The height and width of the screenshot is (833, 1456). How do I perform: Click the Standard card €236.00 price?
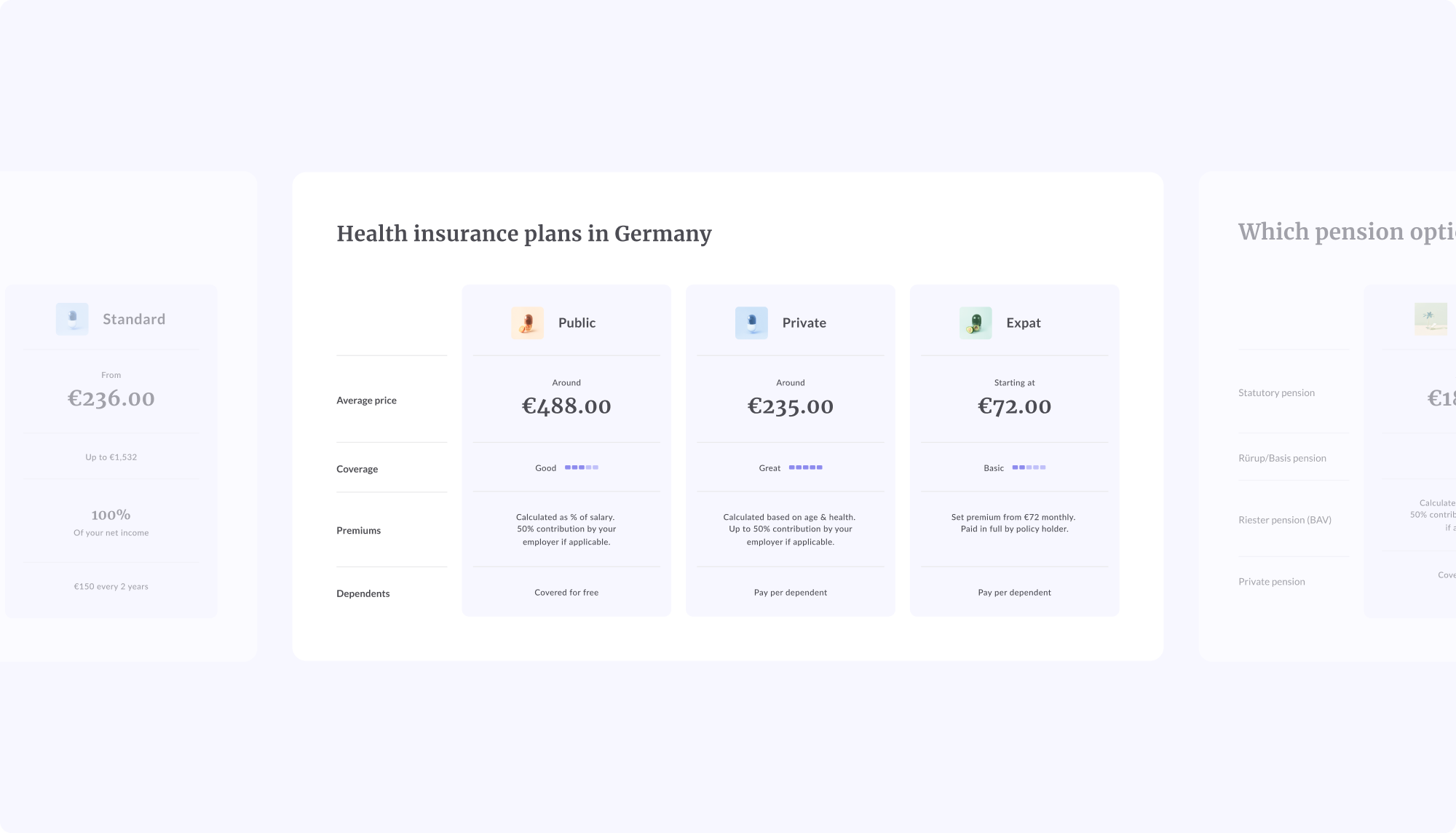pos(111,398)
